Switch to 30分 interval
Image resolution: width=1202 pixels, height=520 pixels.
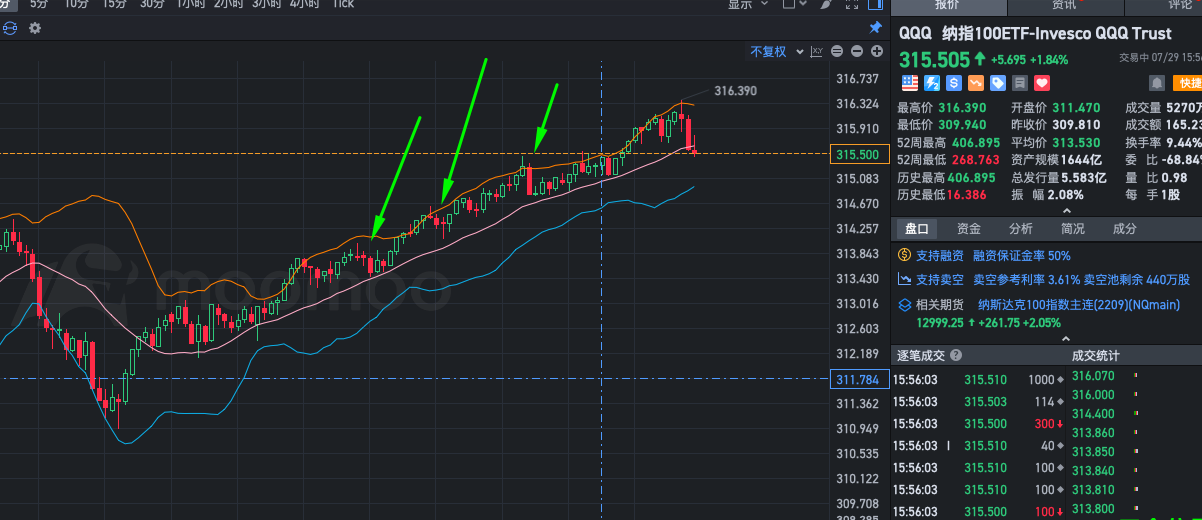tap(152, 4)
